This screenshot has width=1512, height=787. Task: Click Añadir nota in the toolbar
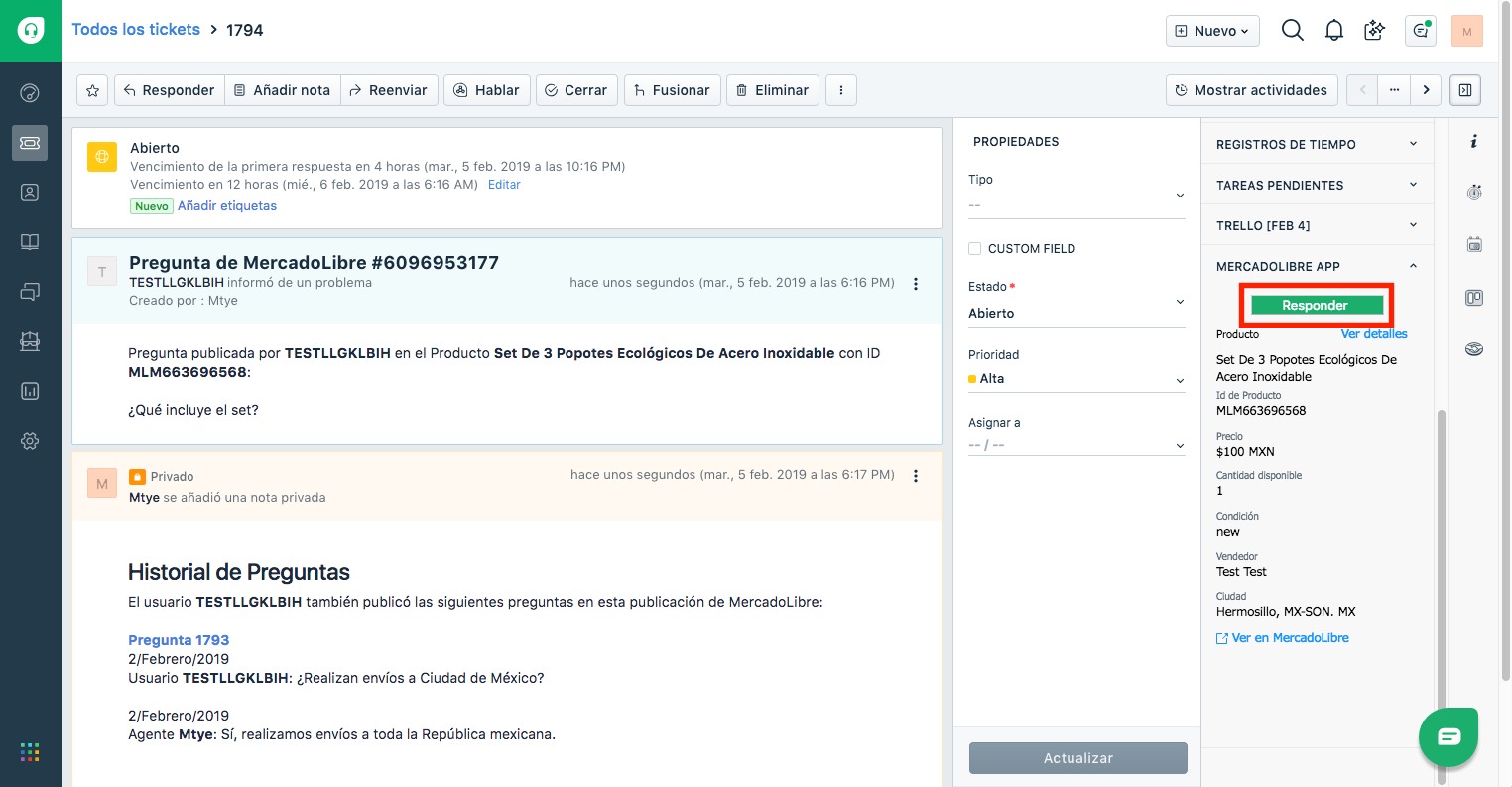283,90
